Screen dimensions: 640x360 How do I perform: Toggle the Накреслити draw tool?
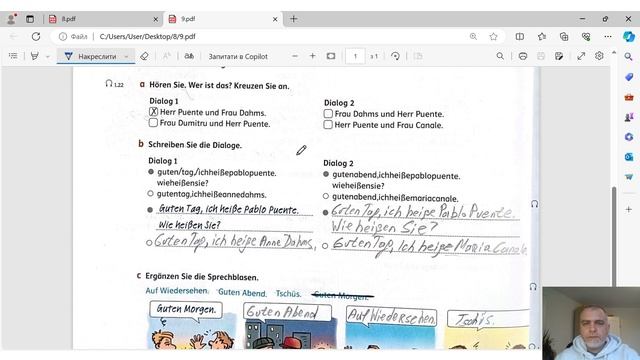click(x=91, y=56)
